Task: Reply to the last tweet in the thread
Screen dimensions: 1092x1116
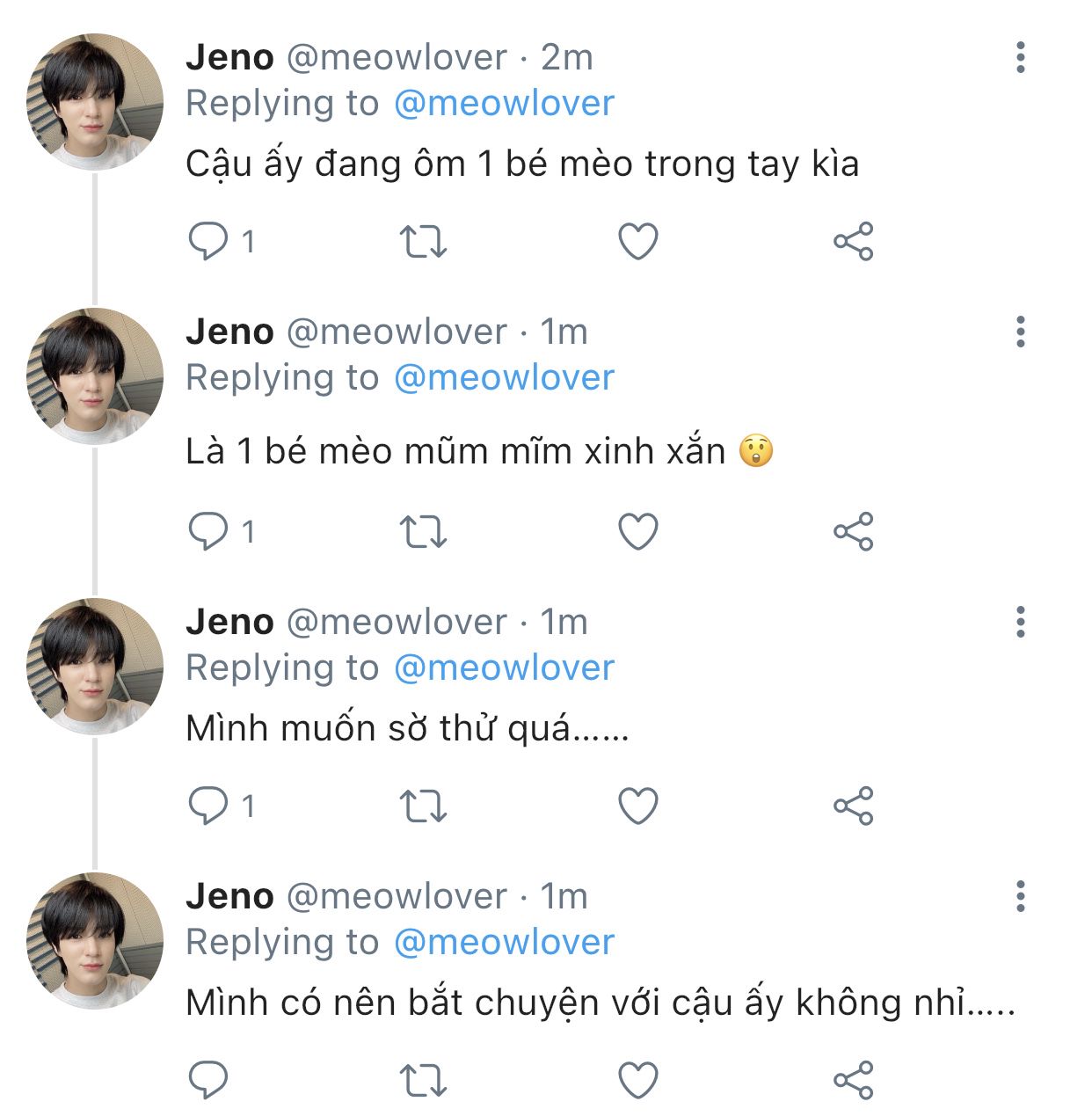Action: click(208, 1080)
